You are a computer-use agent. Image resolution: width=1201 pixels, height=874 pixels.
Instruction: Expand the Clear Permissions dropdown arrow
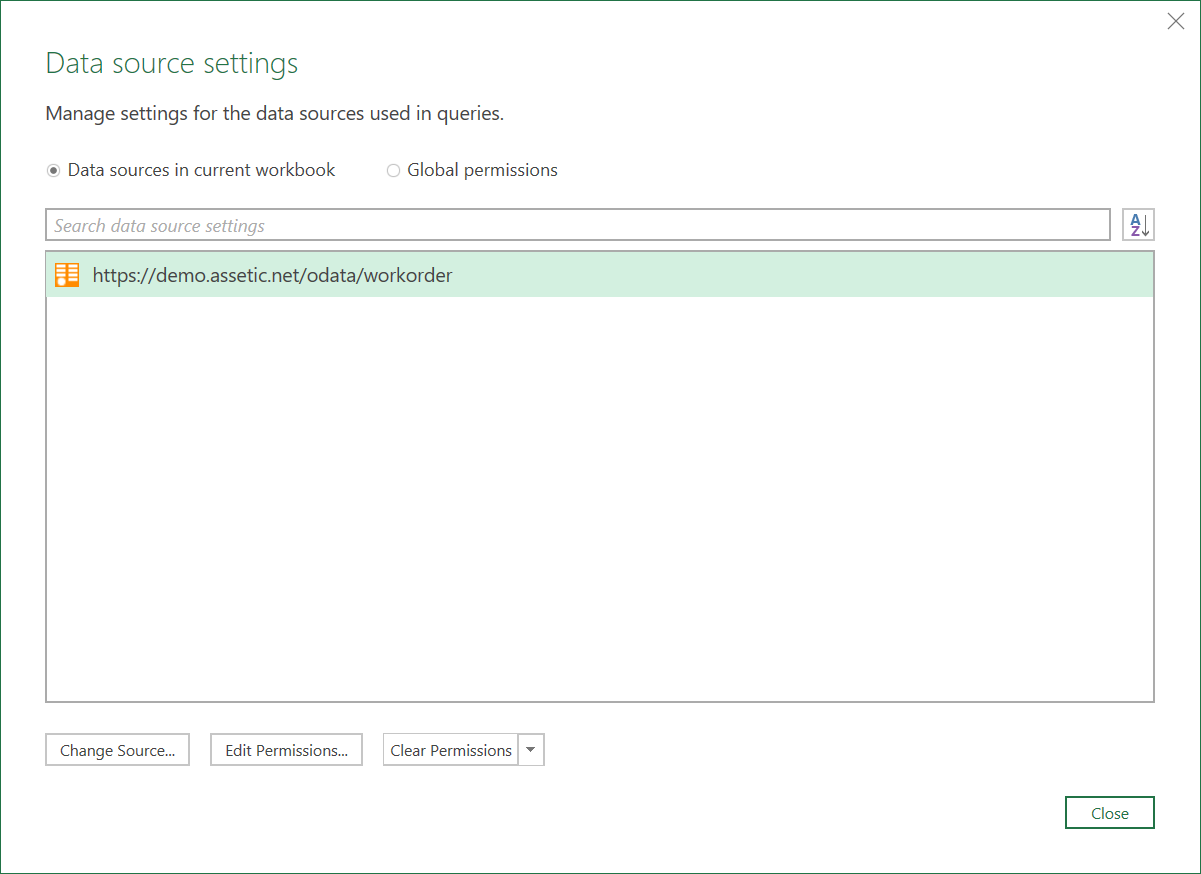click(531, 750)
